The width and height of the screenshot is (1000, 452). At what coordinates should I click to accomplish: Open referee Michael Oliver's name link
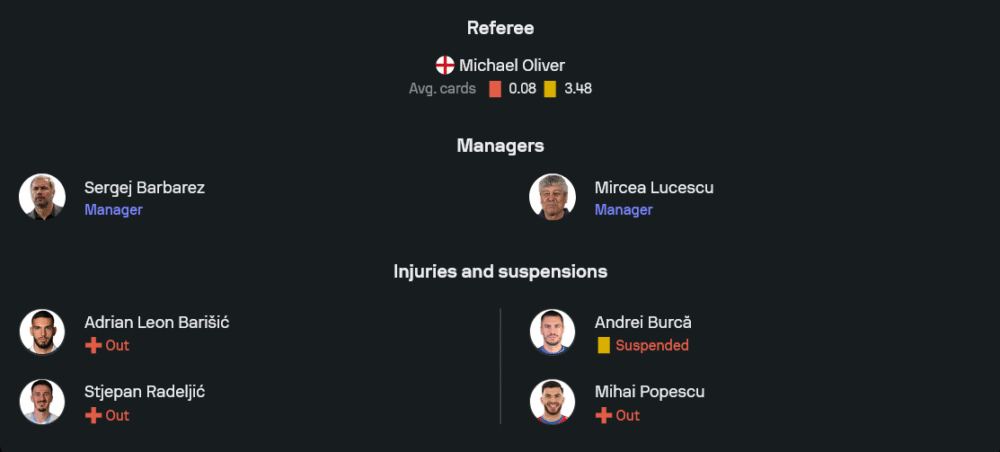coord(512,66)
